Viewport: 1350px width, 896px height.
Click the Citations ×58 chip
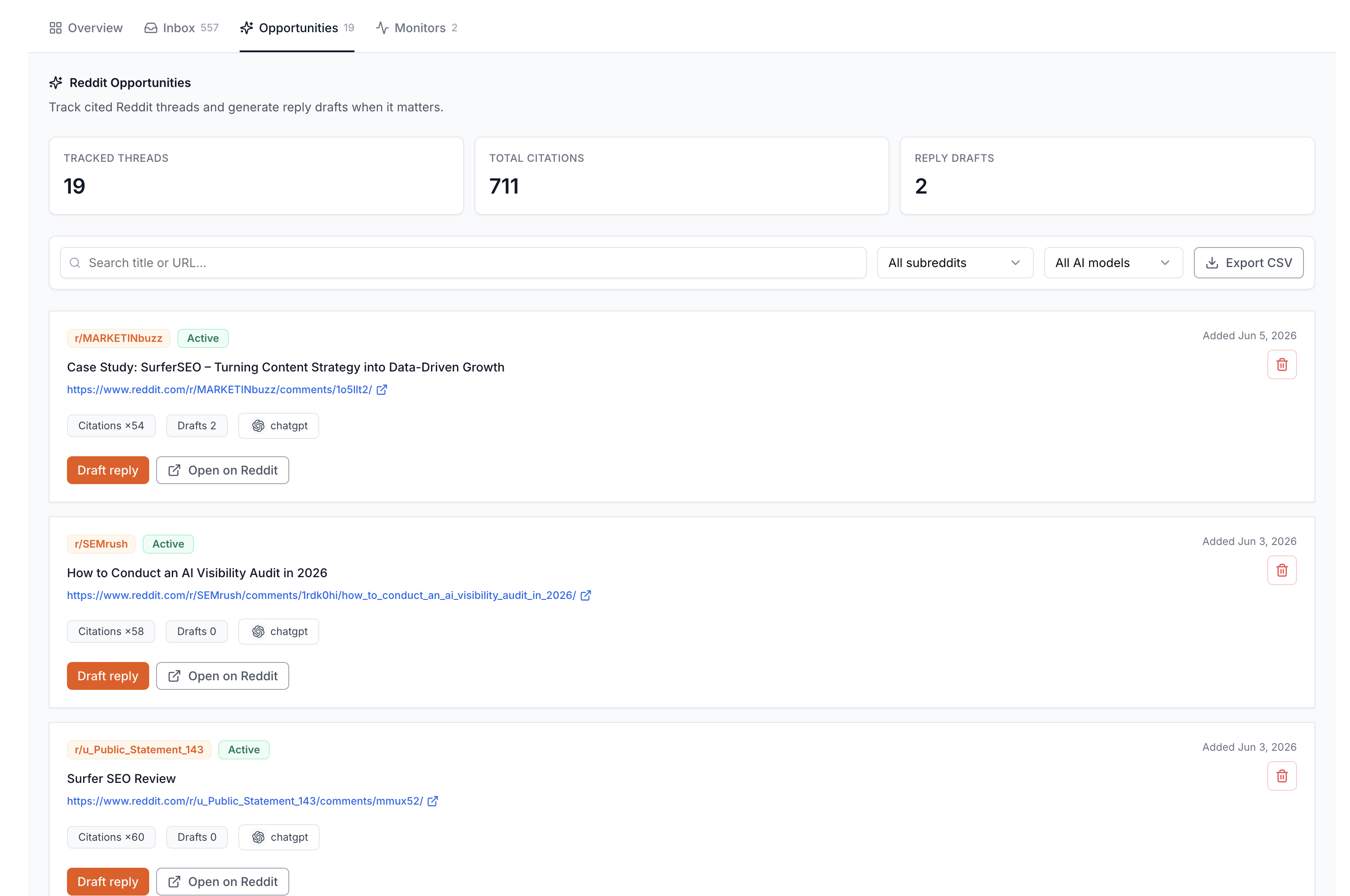click(x=111, y=632)
